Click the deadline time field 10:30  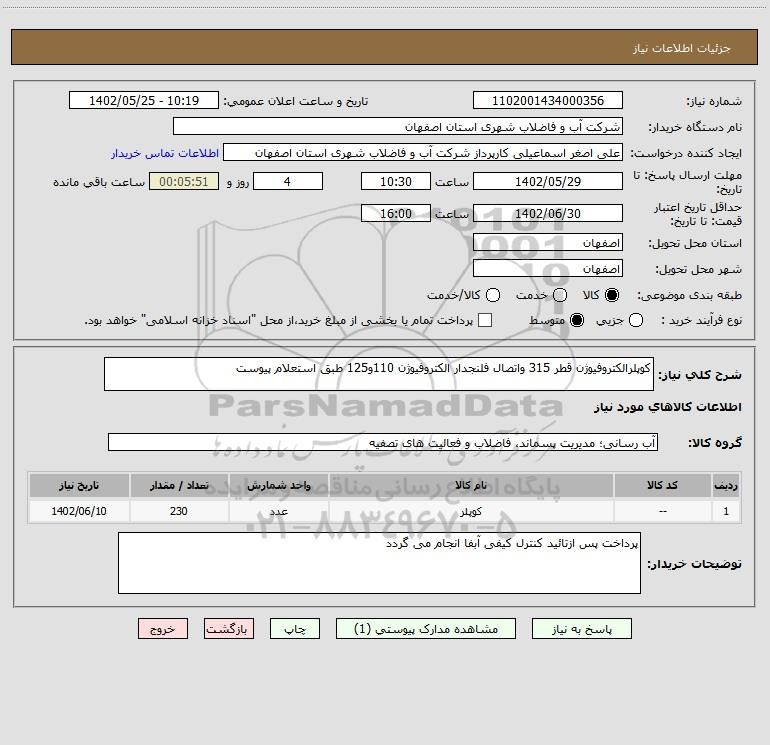(x=396, y=181)
